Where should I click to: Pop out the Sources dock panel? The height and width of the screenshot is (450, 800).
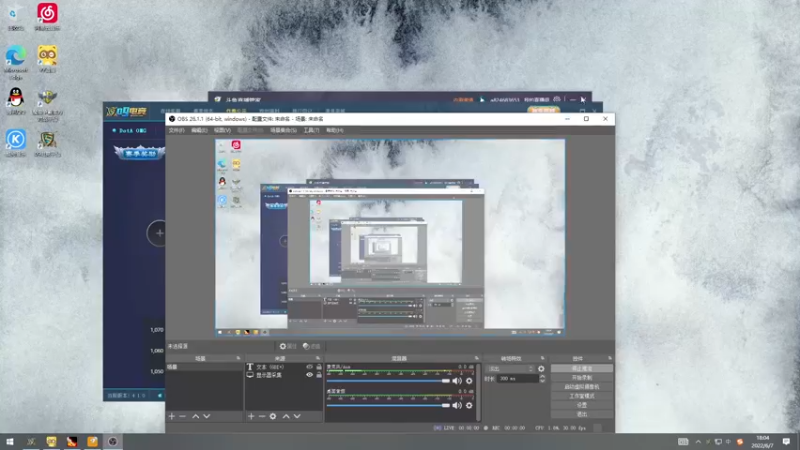pos(318,358)
